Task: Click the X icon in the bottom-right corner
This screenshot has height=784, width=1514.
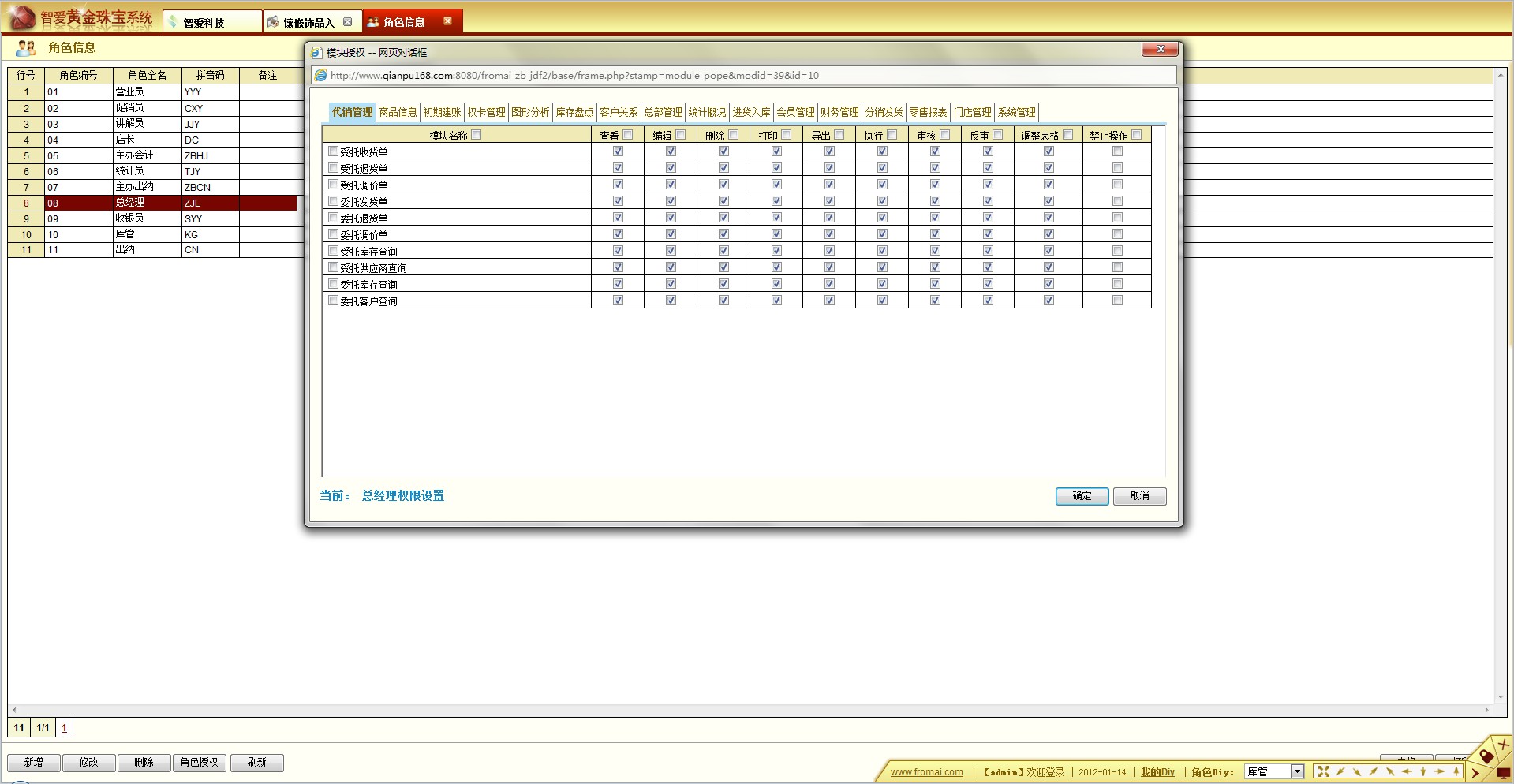Action: 1503,744
